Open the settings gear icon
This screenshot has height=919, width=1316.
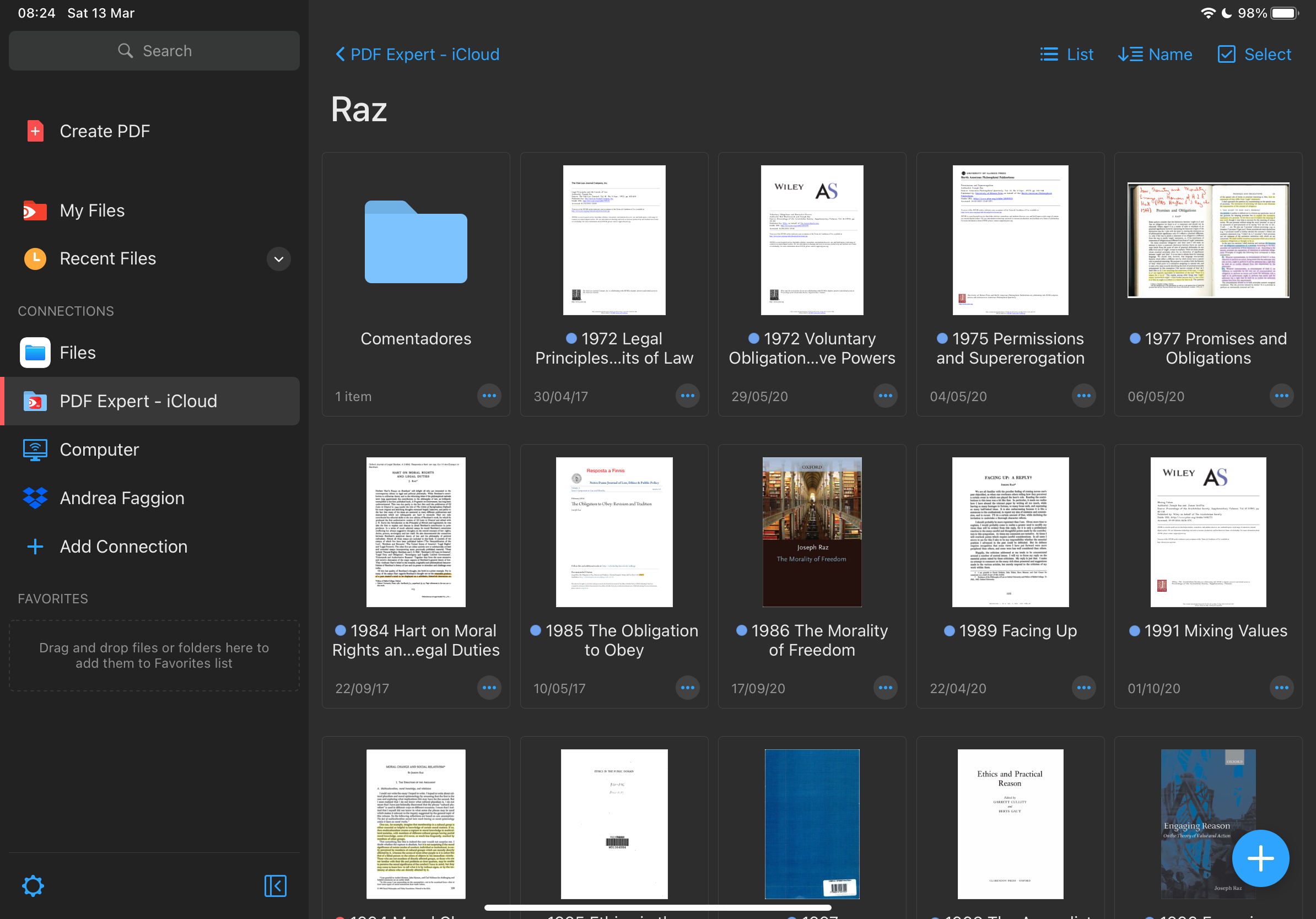click(33, 886)
